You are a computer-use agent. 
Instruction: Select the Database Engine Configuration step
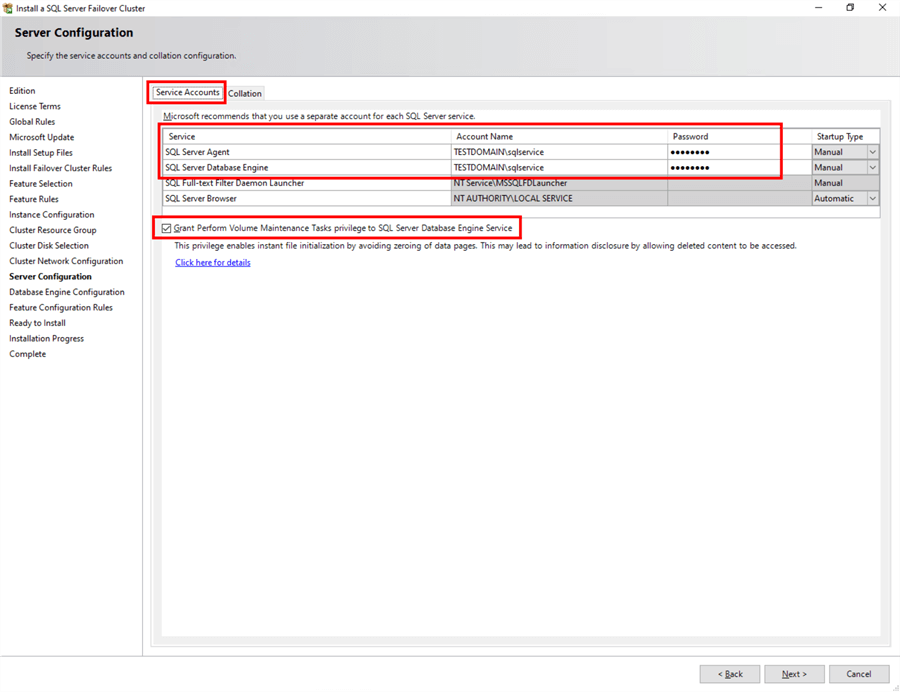coord(67,292)
